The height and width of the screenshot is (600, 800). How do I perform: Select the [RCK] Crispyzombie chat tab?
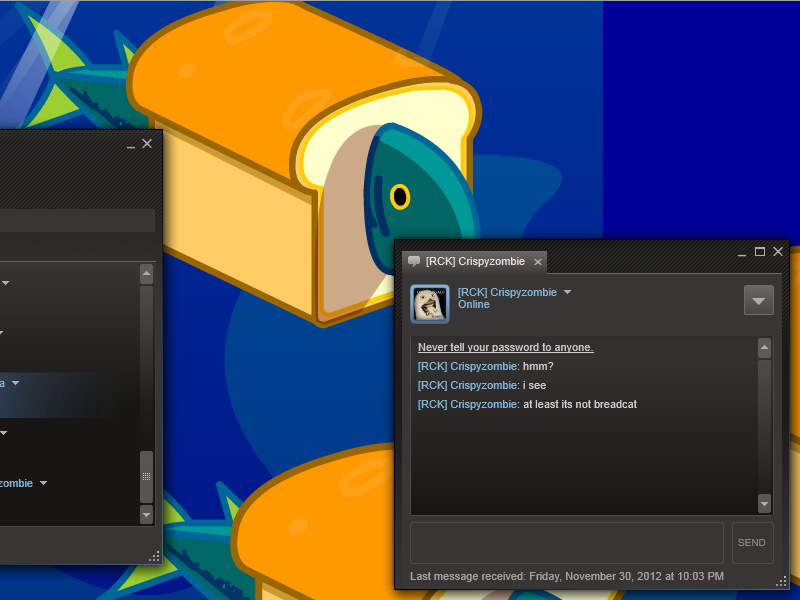pyautogui.click(x=468, y=262)
